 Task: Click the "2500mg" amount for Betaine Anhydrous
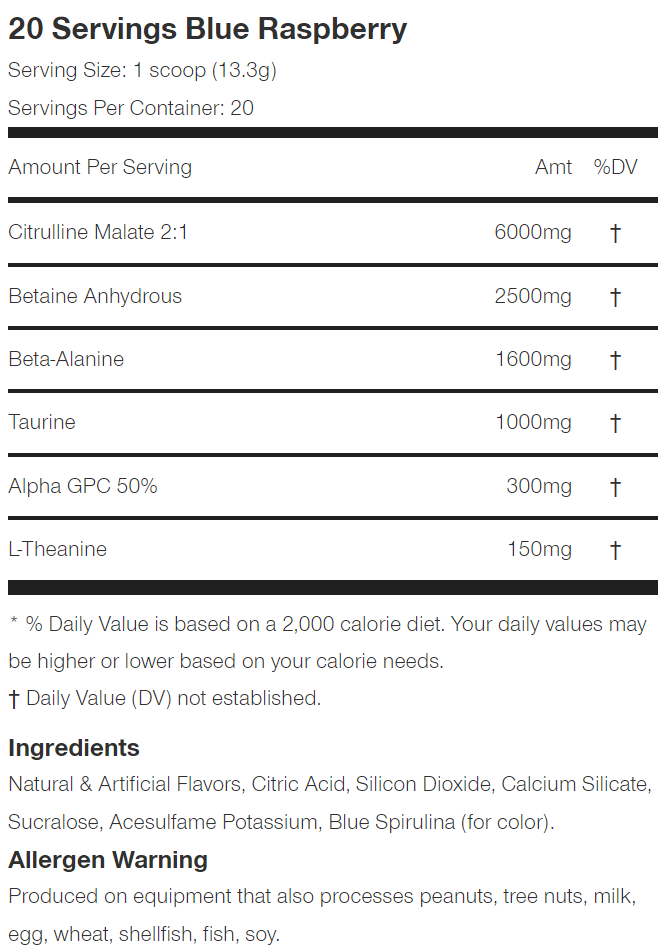click(533, 297)
